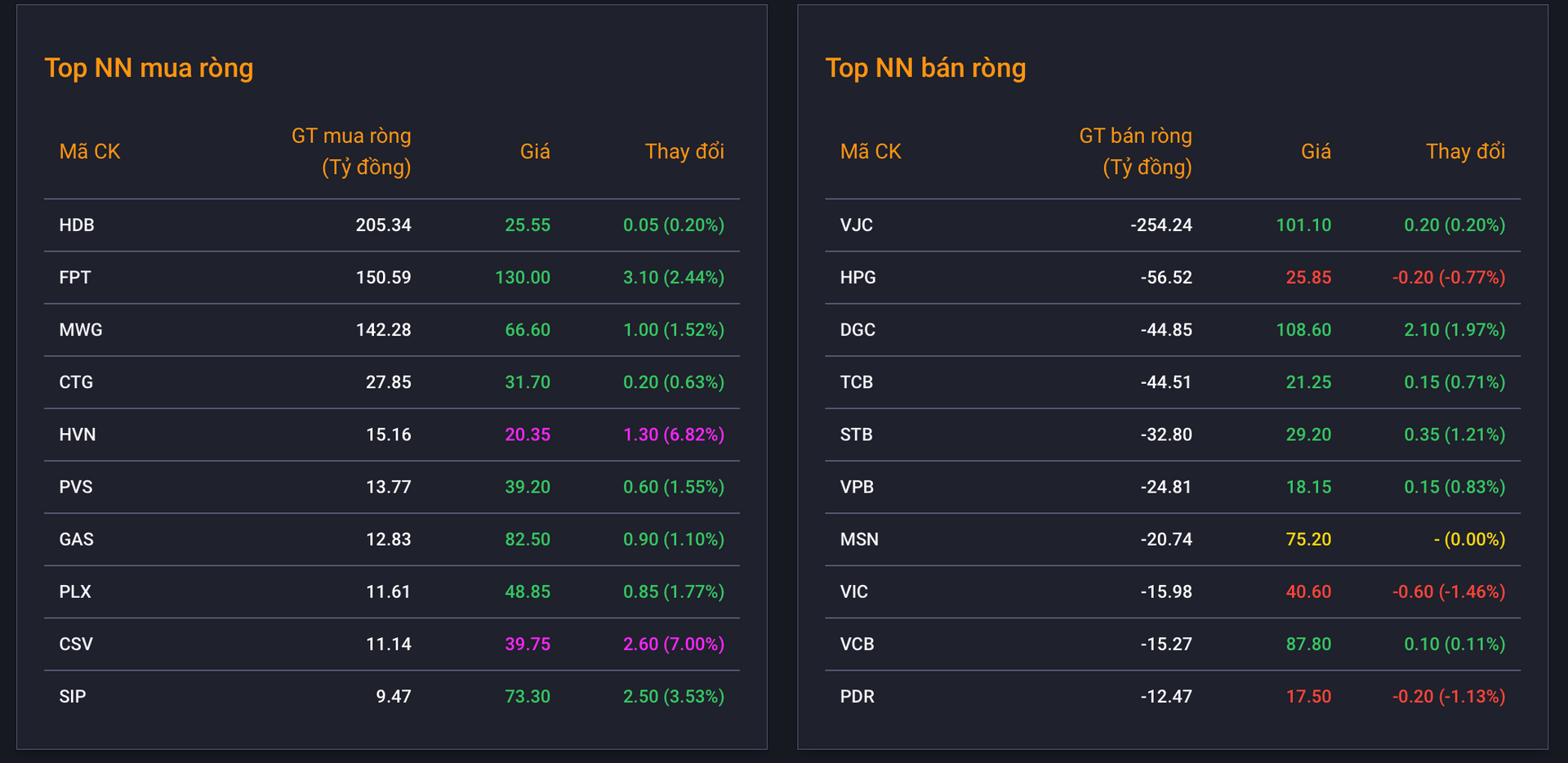Click "Thay đổi" header in the bán ròng table
Image resolution: width=1568 pixels, height=763 pixels.
1465,151
